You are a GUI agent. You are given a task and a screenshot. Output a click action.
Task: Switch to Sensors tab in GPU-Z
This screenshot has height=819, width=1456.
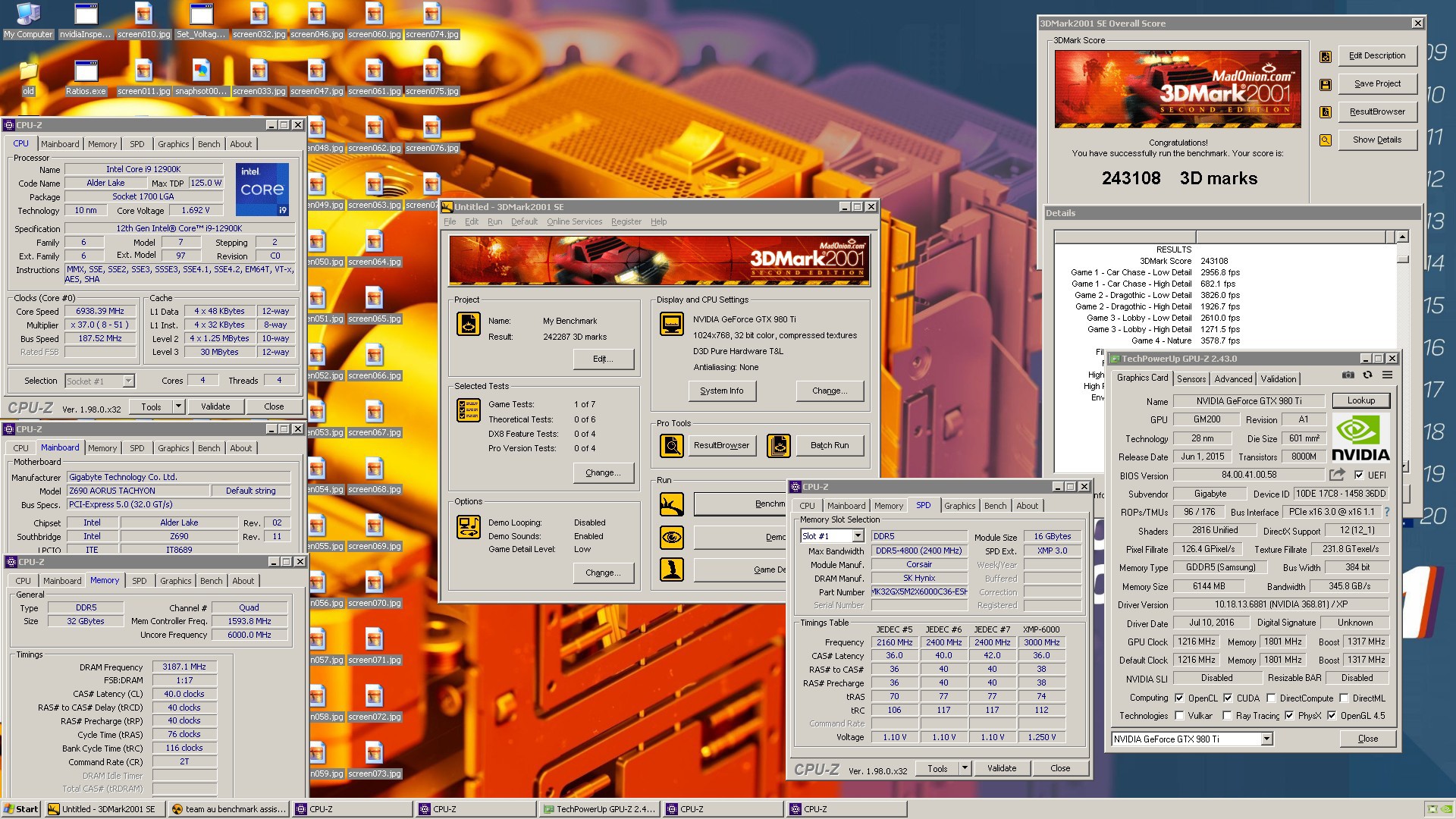point(1191,379)
